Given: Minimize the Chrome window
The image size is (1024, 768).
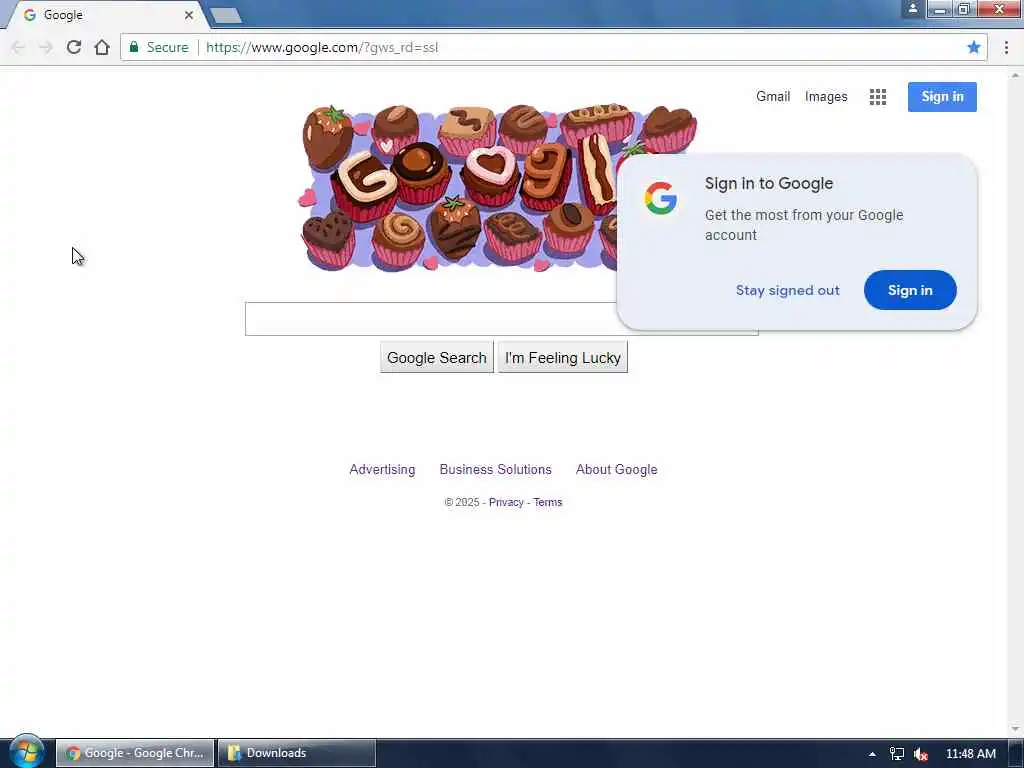Looking at the screenshot, I should click(940, 9).
